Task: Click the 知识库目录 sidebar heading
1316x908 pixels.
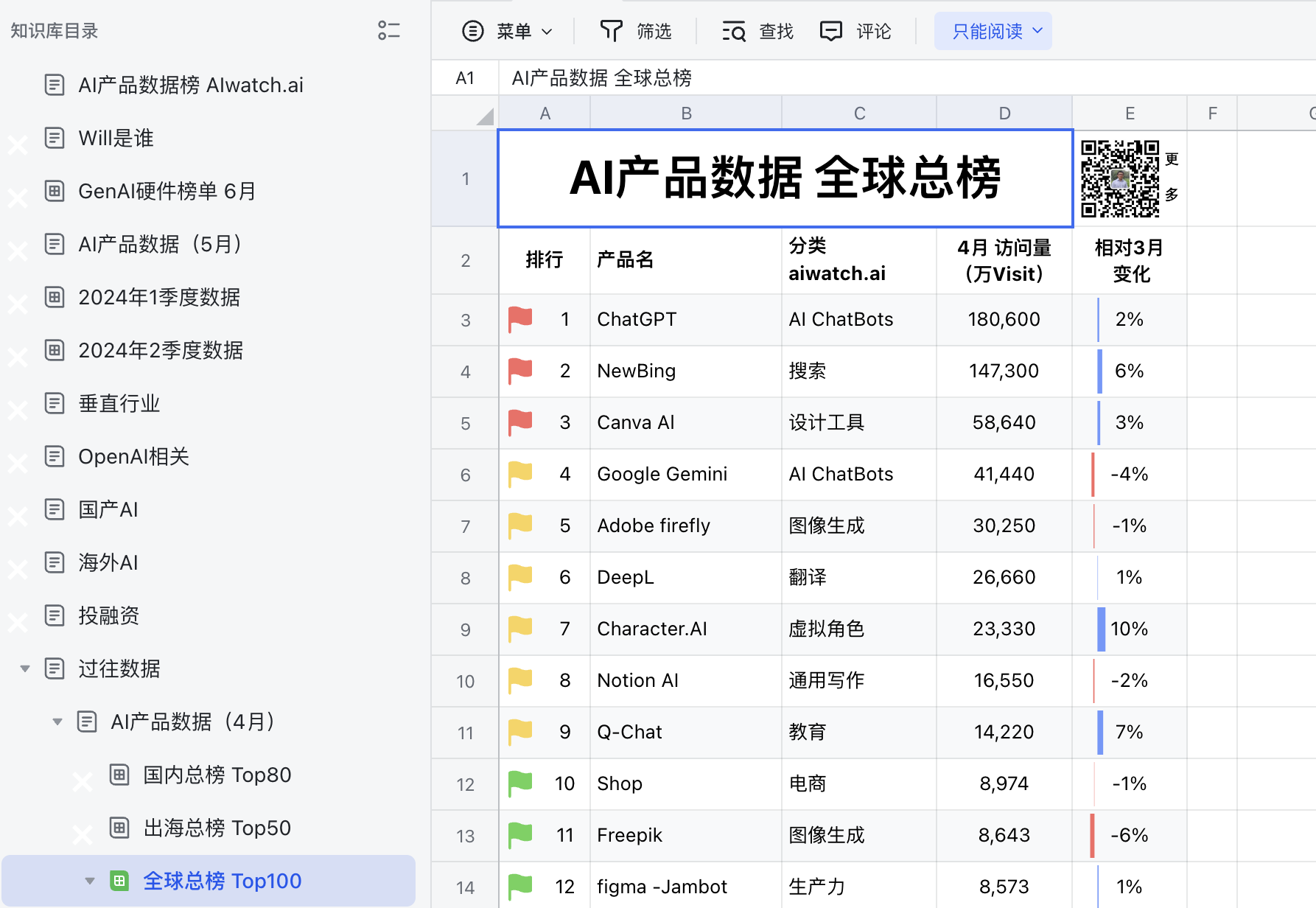Action: point(55,31)
